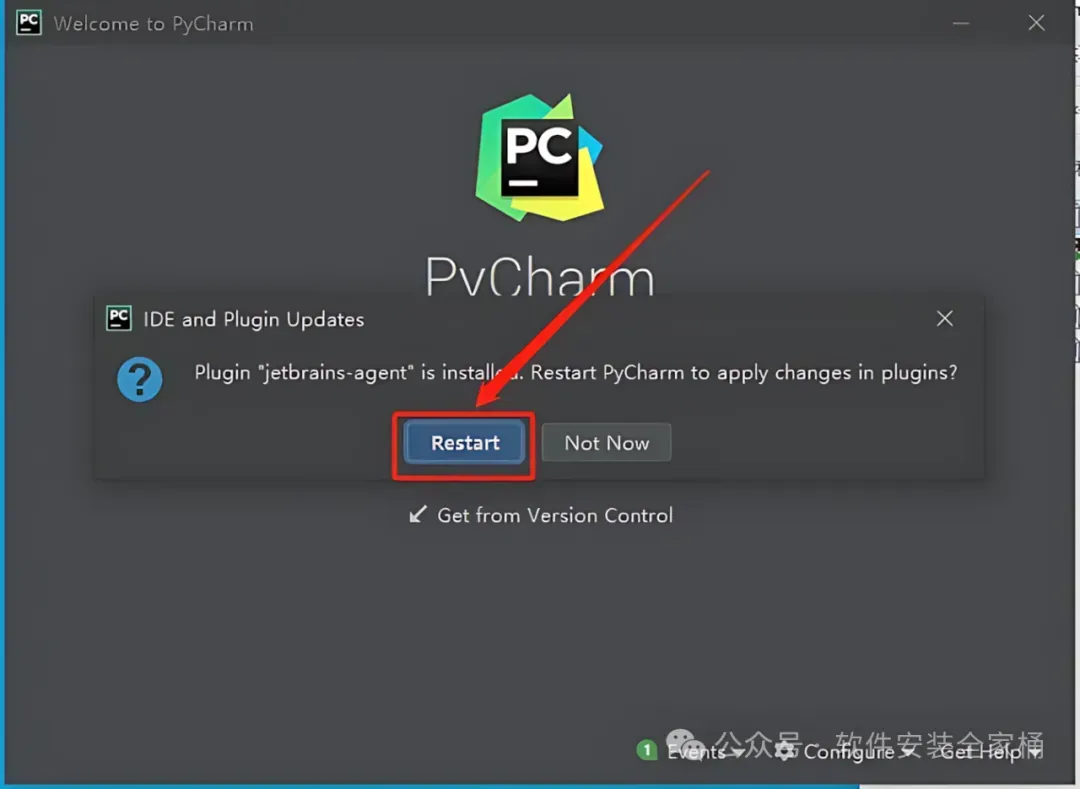Click the Get from Version Control arrow icon
Screen dimensions: 1080x789
click(x=418, y=514)
